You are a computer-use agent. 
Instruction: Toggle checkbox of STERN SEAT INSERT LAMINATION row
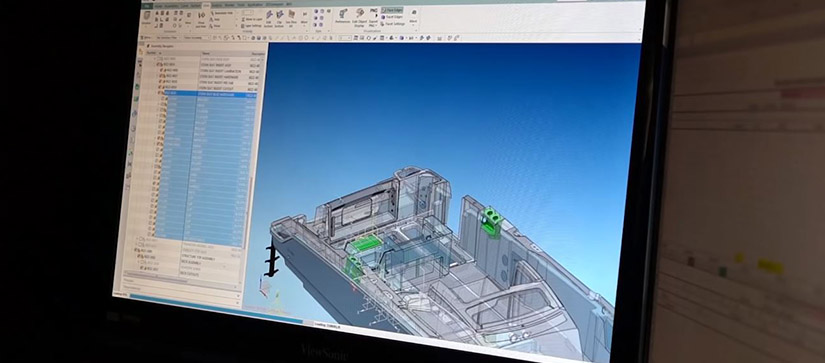(x=161, y=70)
